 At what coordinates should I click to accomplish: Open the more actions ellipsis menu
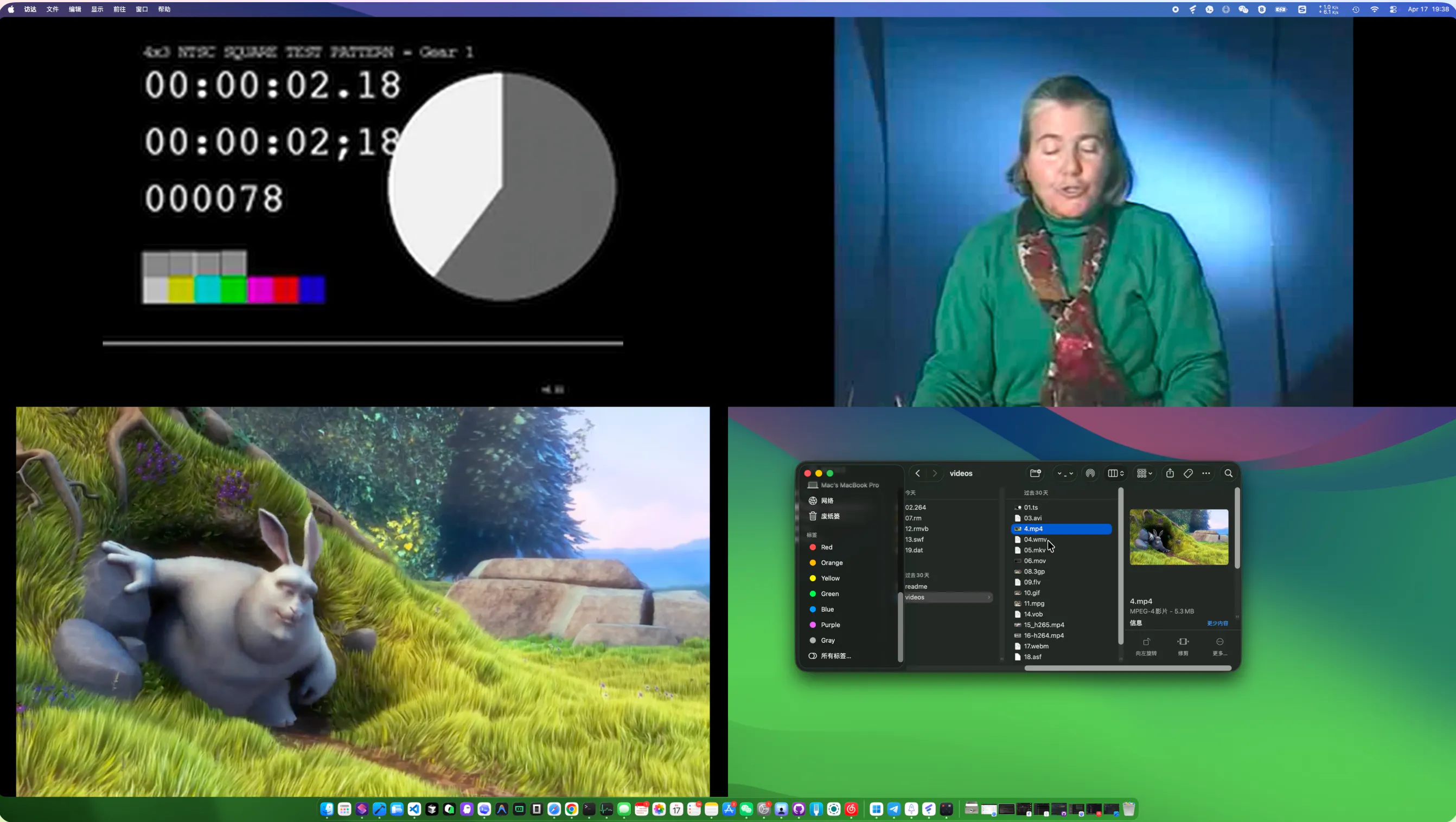(x=1206, y=473)
